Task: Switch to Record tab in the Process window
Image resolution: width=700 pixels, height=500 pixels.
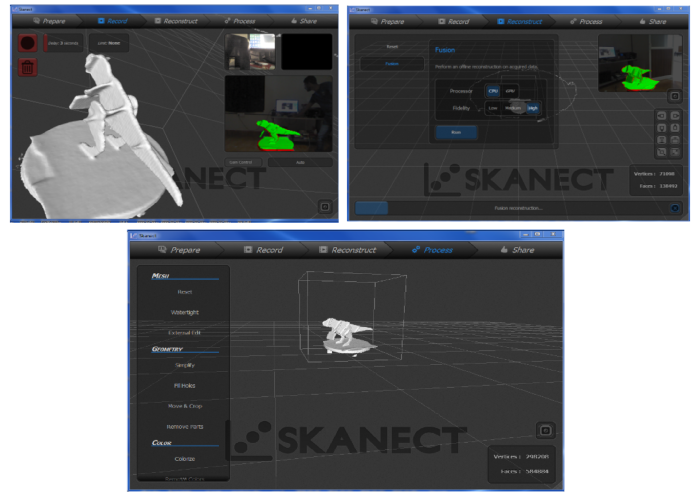Action: pos(263,250)
